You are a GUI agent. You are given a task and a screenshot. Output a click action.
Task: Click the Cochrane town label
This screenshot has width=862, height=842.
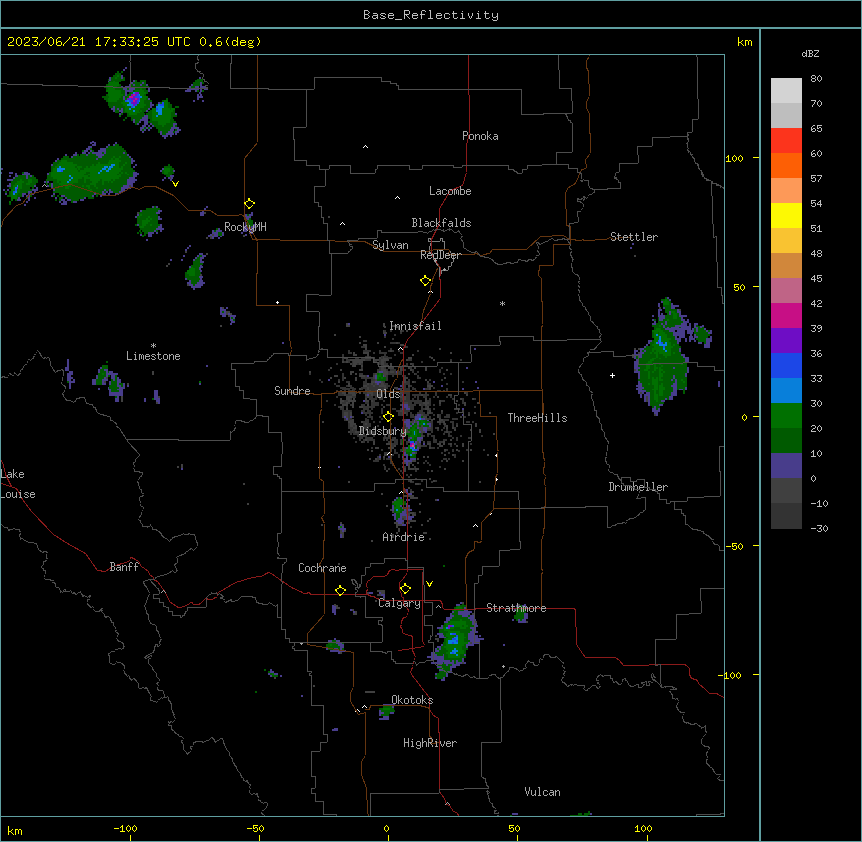click(x=322, y=568)
